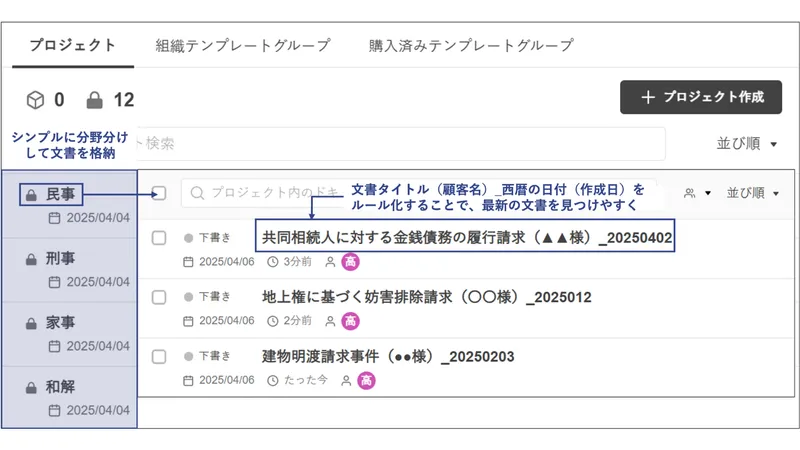Open the document list 並び順 dropdown
Image resolution: width=800 pixels, height=450 pixels.
(x=753, y=193)
